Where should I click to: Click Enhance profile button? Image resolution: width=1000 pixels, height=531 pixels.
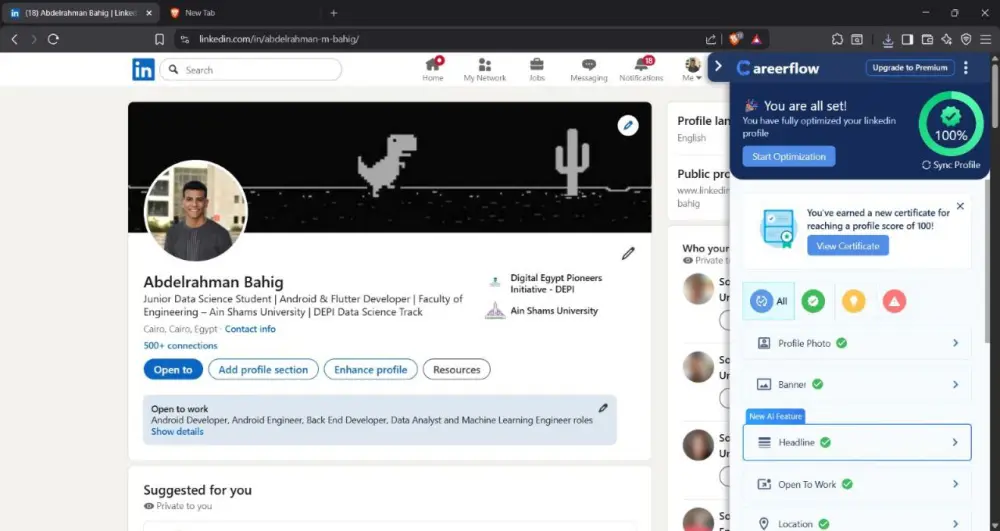tap(371, 370)
